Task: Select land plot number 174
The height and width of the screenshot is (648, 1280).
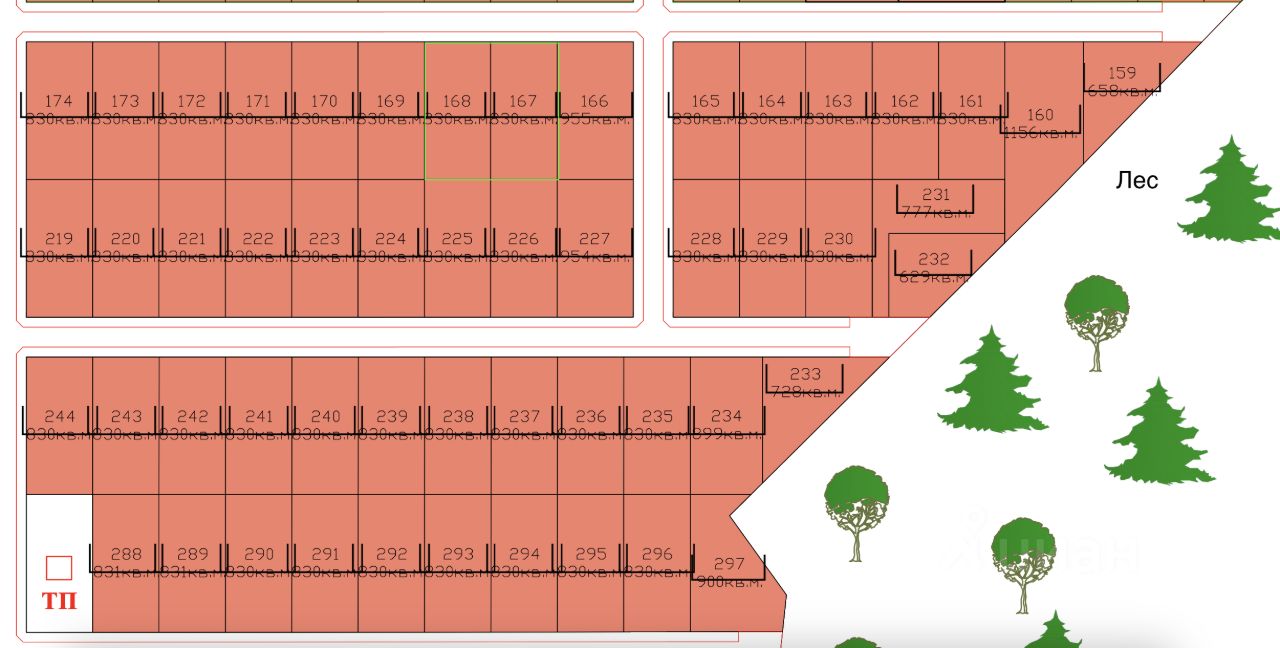Action: tap(59, 110)
